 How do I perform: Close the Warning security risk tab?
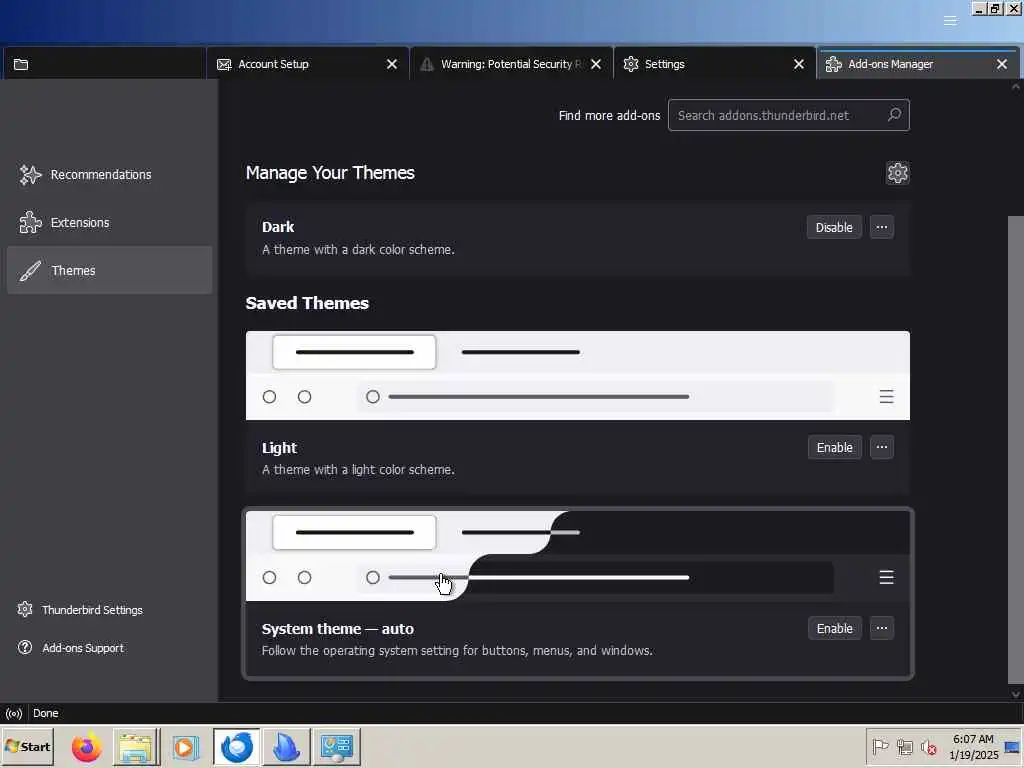pyautogui.click(x=596, y=64)
